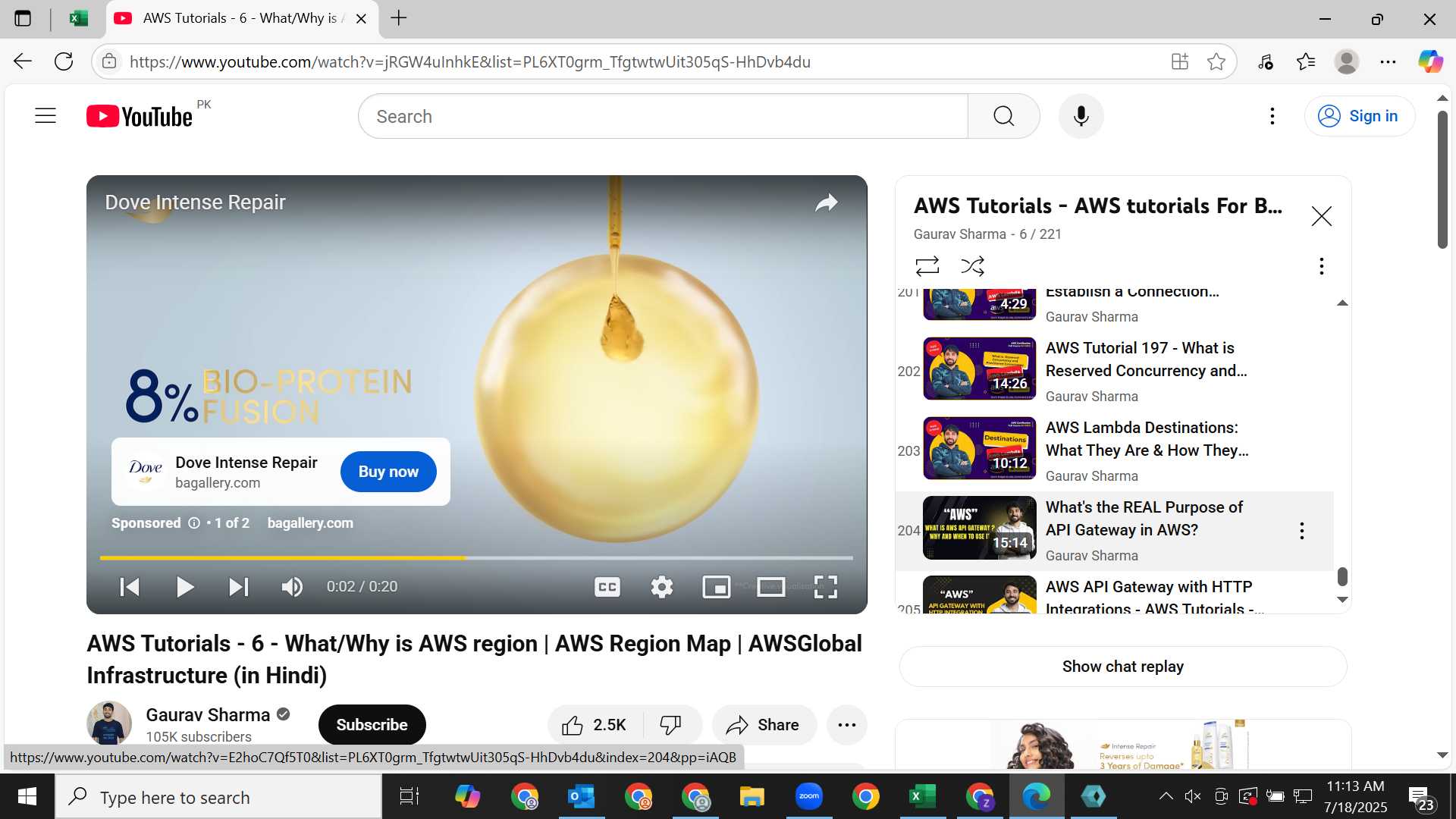Click Buy now on Dove ad

[x=388, y=472]
